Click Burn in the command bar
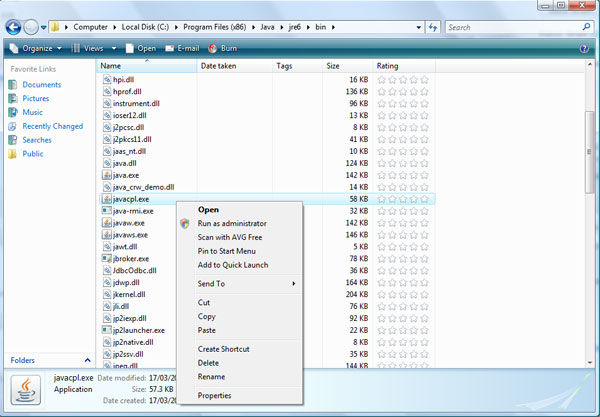Screen dimensions: 600x417 (223, 48)
